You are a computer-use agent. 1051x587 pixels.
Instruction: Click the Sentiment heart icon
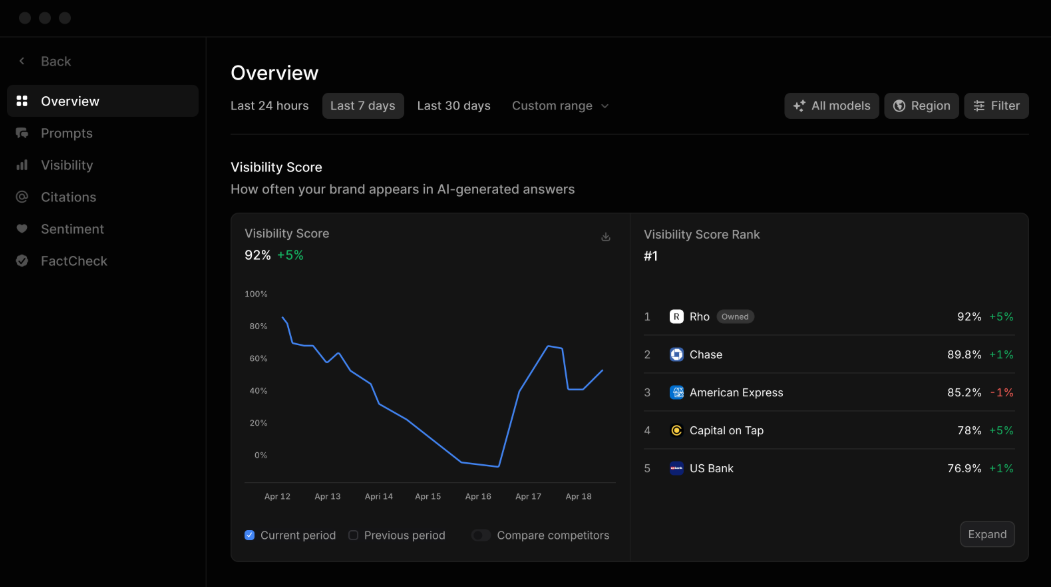22,229
